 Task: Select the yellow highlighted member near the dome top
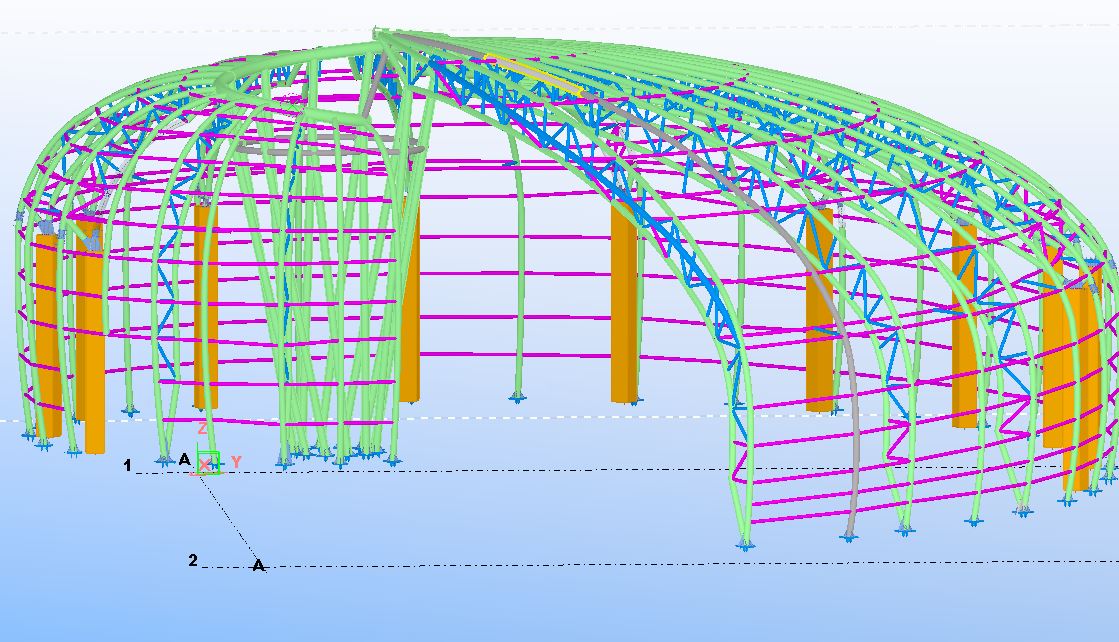(534, 74)
